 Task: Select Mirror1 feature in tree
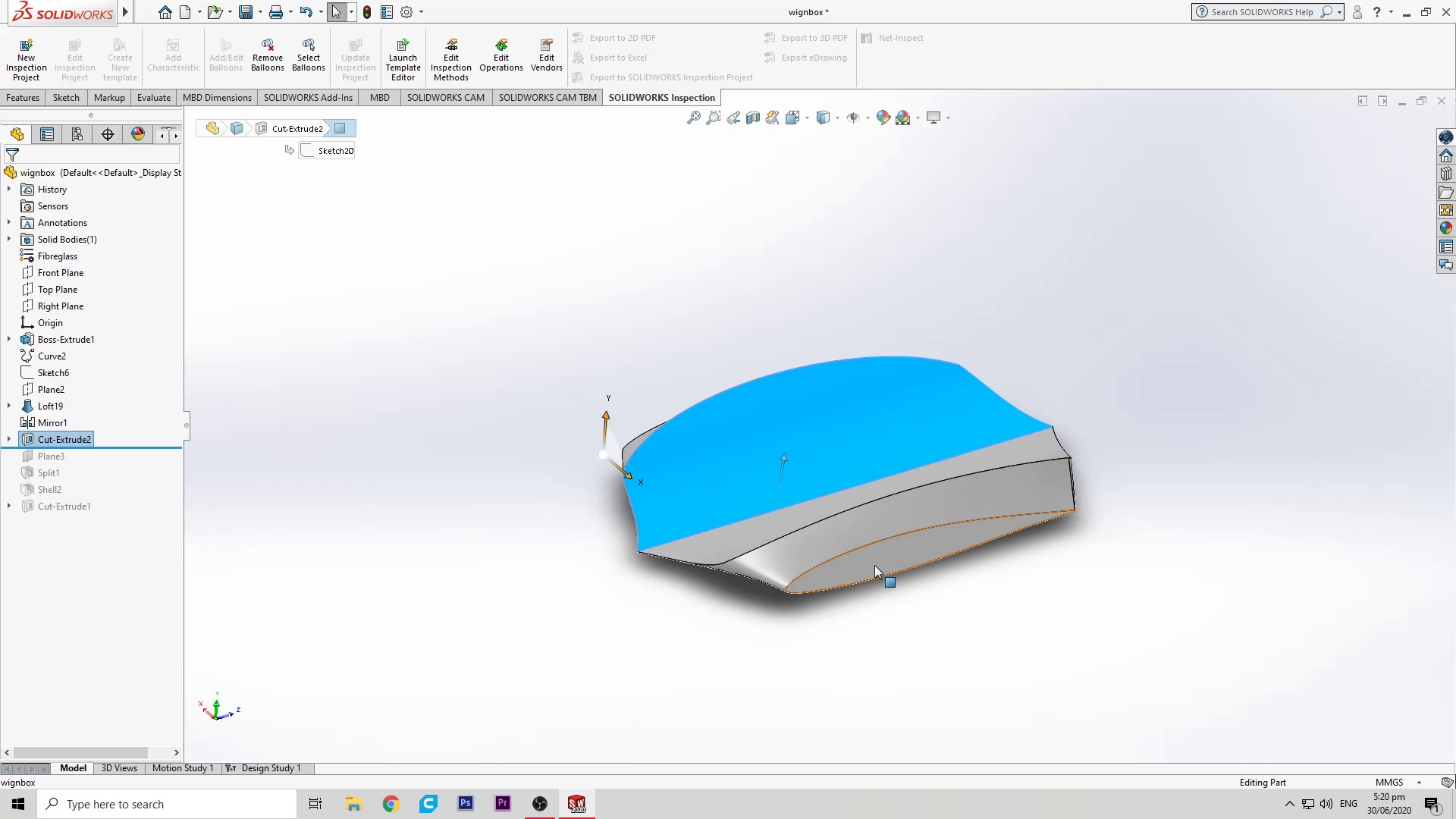click(x=52, y=423)
